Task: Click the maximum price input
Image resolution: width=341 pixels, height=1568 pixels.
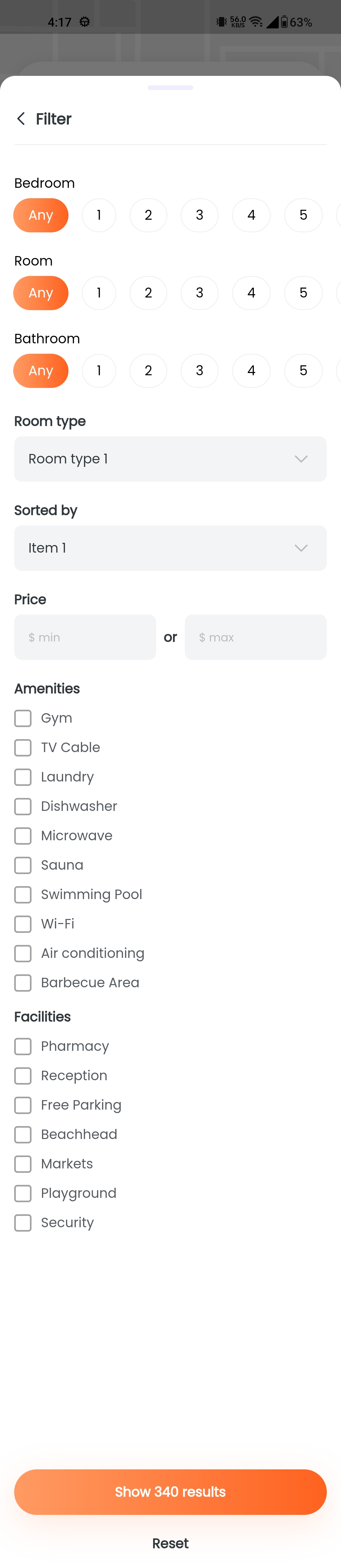Action: click(x=255, y=637)
